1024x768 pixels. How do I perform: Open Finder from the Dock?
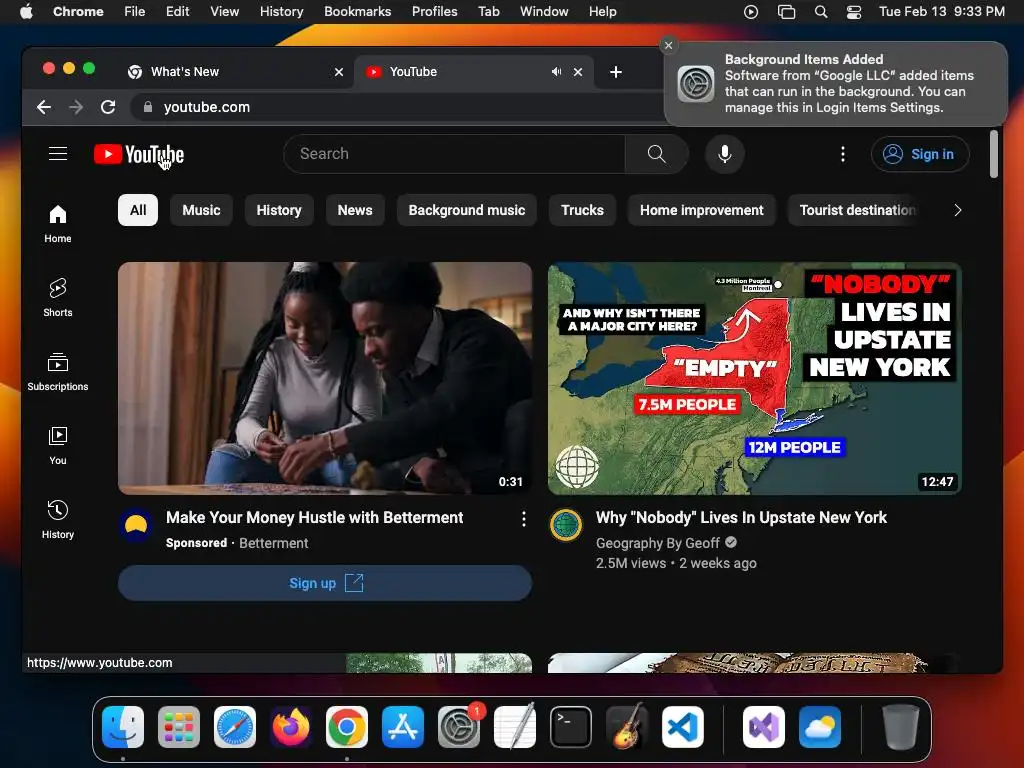[123, 727]
